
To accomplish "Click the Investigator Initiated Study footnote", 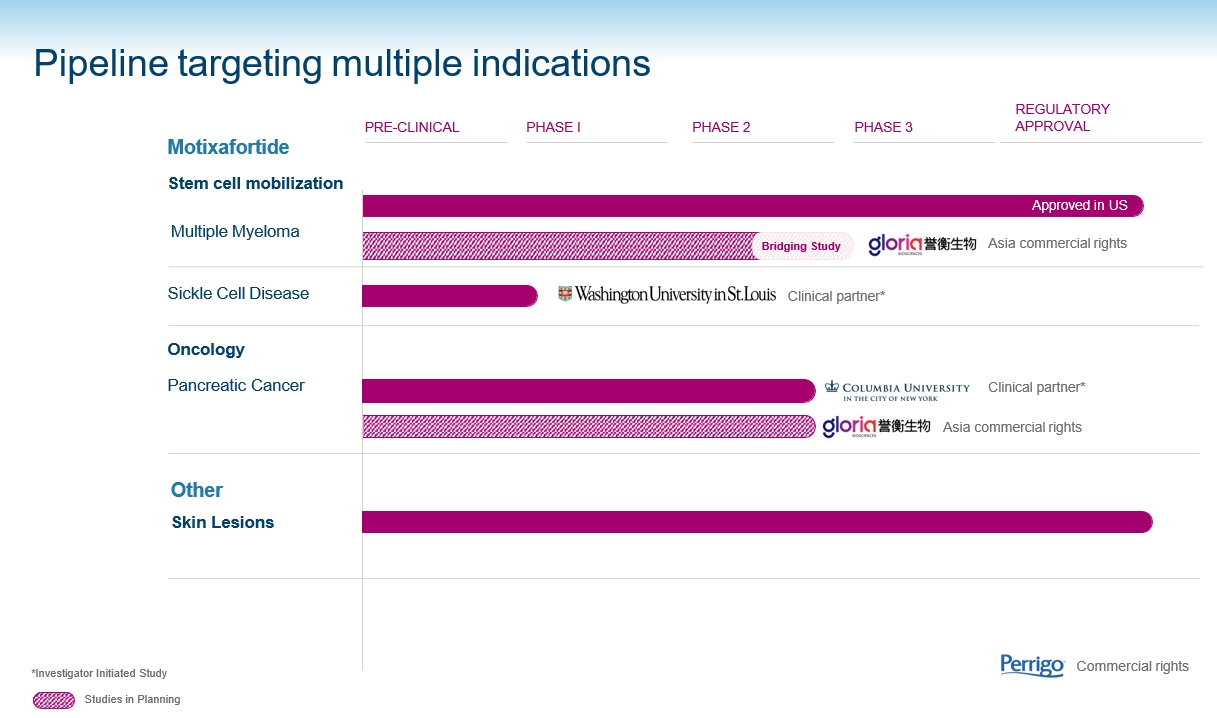I will (x=99, y=674).
